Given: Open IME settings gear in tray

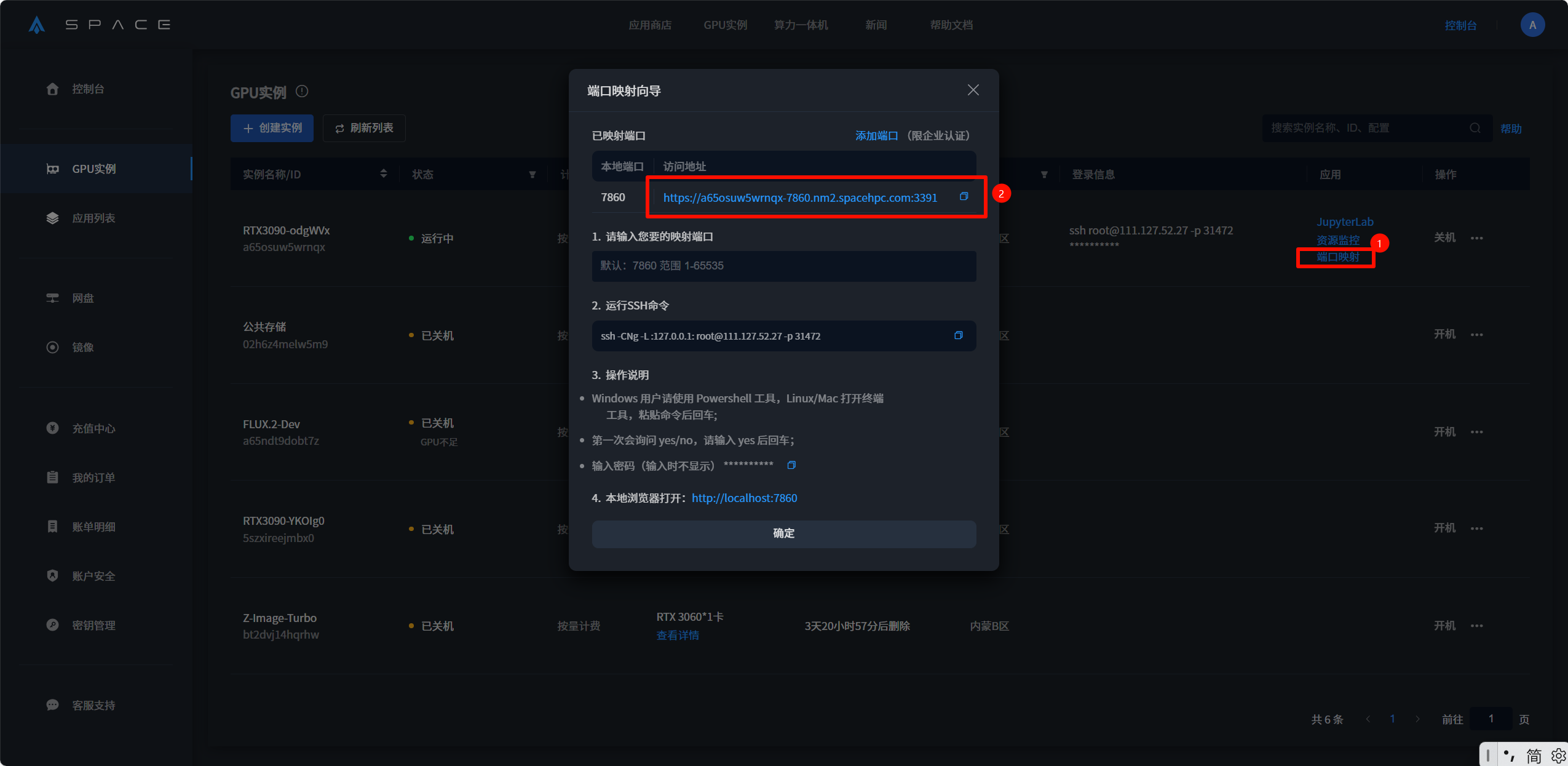Looking at the screenshot, I should [x=1558, y=755].
